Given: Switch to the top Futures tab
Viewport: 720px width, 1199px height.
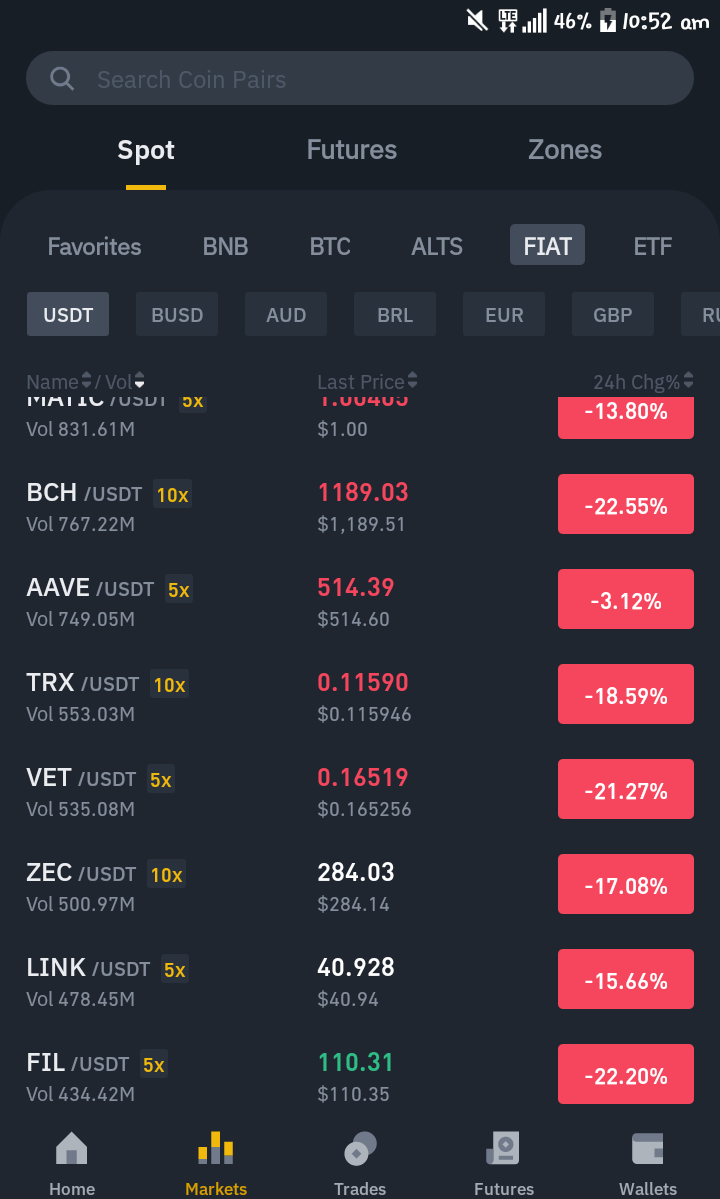Looking at the screenshot, I should click(352, 150).
